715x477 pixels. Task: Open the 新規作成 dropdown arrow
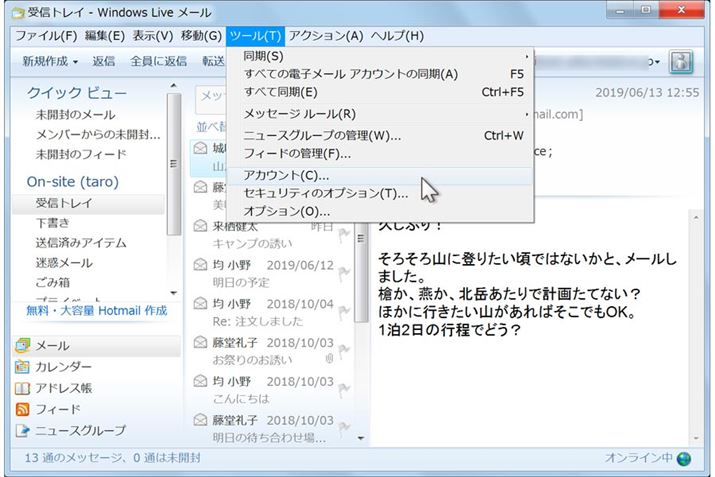click(75, 62)
